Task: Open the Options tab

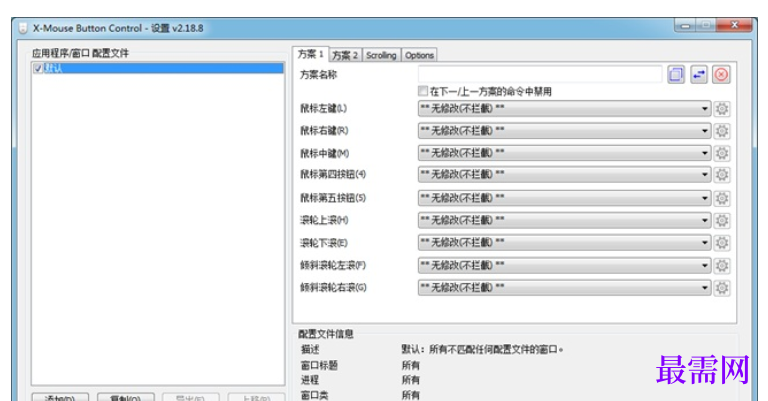Action: (419, 55)
